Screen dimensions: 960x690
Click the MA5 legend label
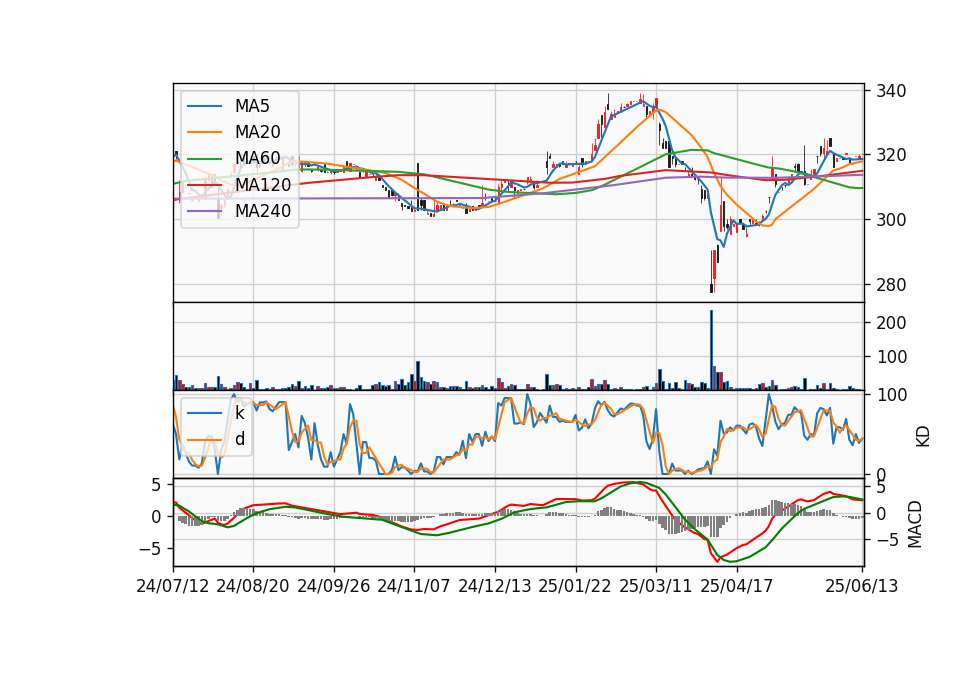click(252, 106)
